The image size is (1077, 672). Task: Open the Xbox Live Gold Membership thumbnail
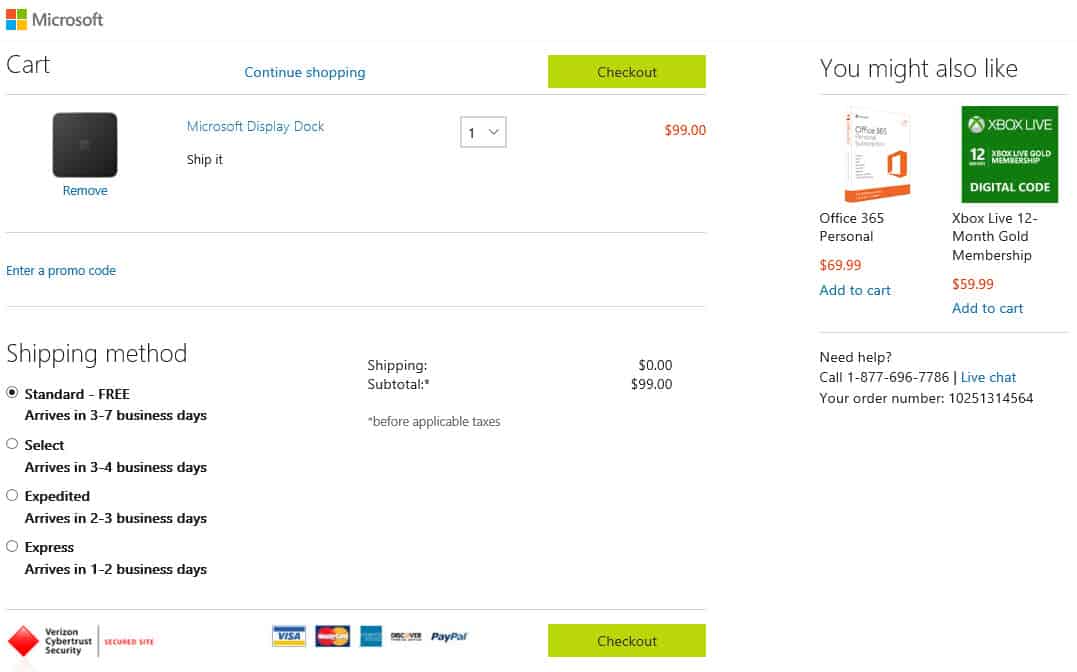click(x=1010, y=155)
